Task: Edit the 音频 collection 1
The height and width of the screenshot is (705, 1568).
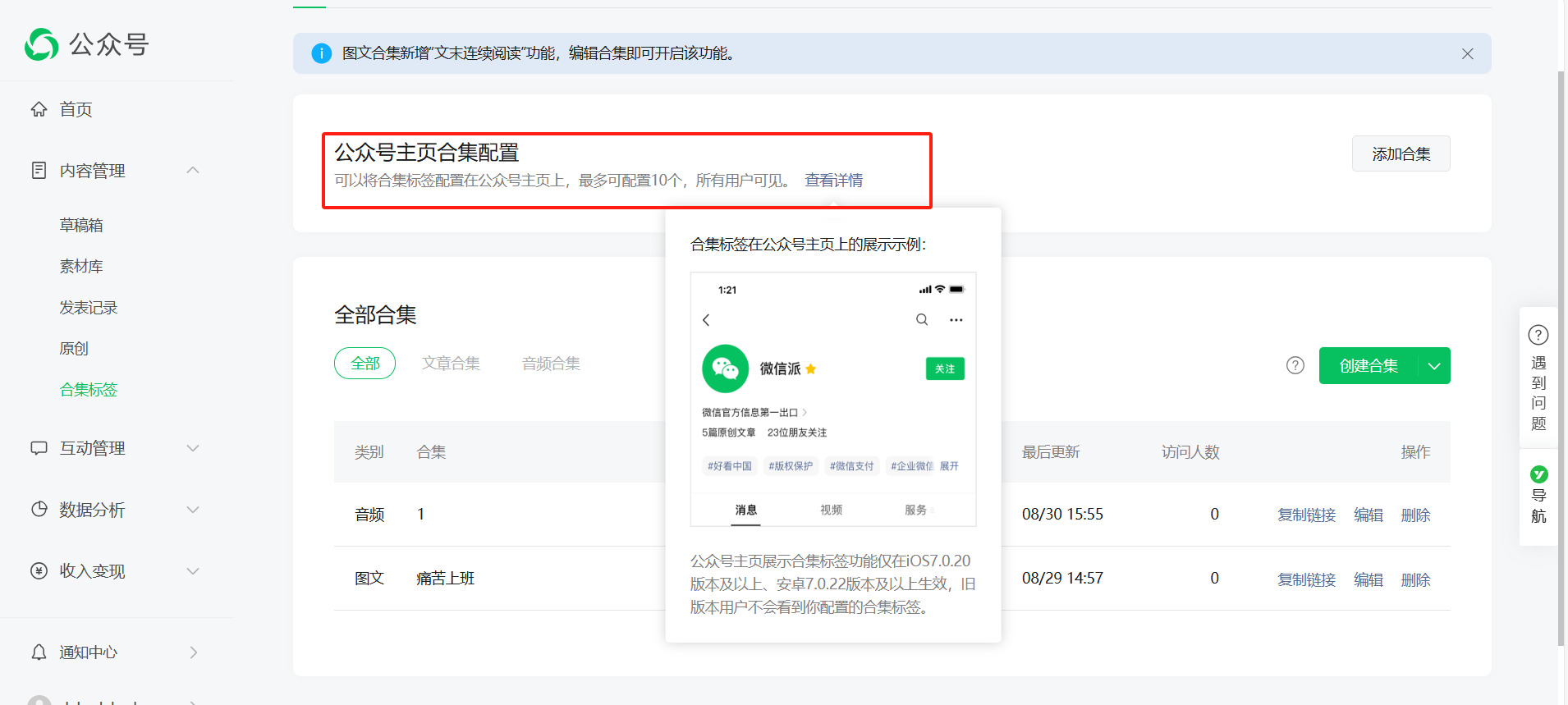Action: tap(1368, 515)
